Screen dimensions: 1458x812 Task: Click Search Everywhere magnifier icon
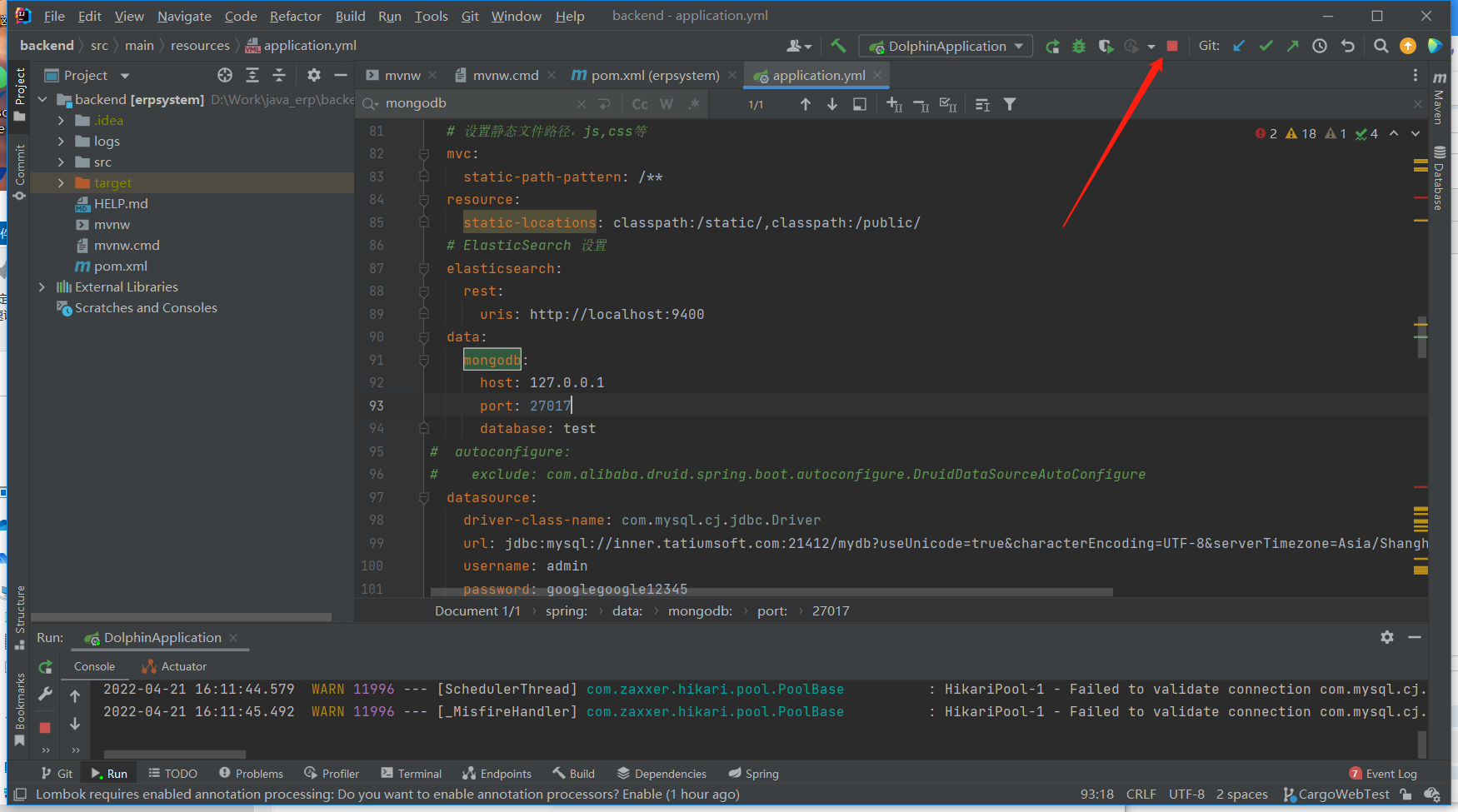click(x=1381, y=47)
